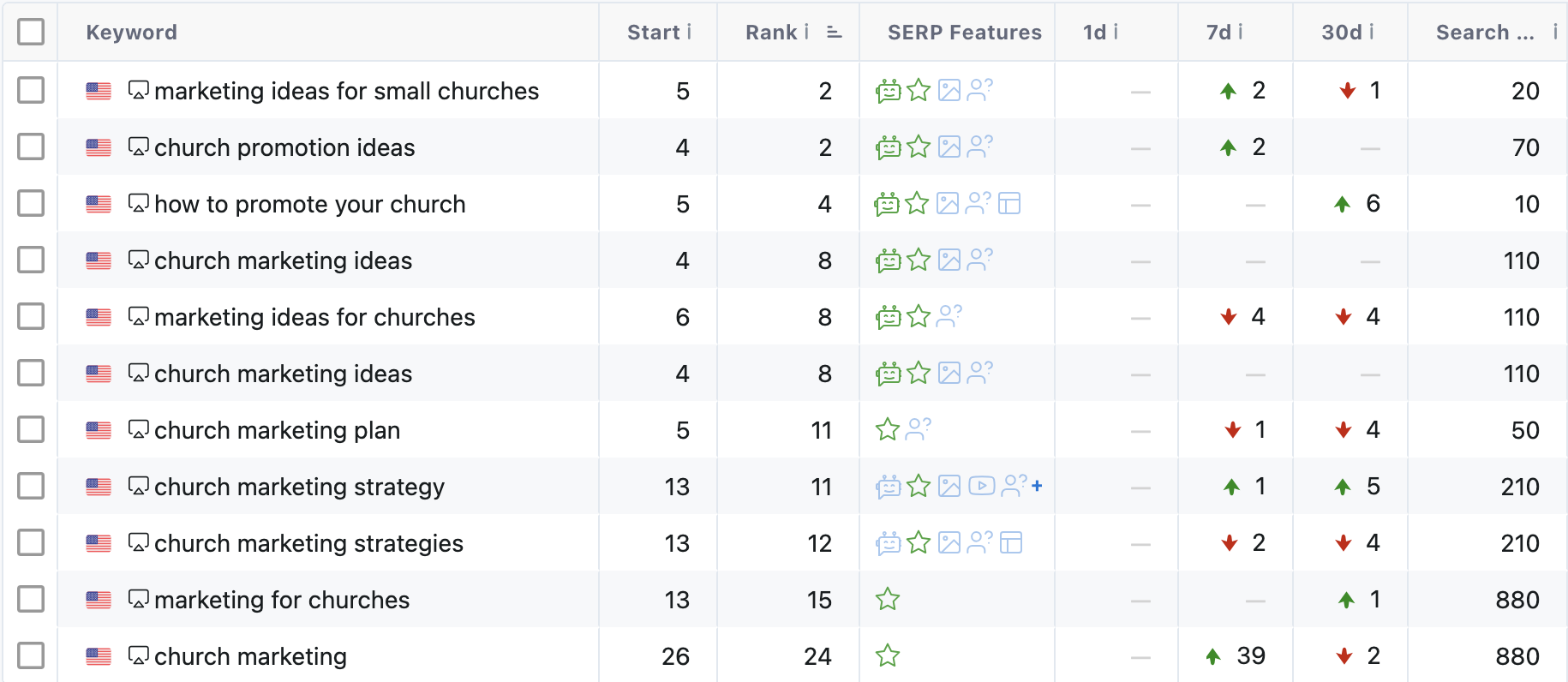
Task: Click the image pack icon for church promotion ideas
Action: [949, 147]
